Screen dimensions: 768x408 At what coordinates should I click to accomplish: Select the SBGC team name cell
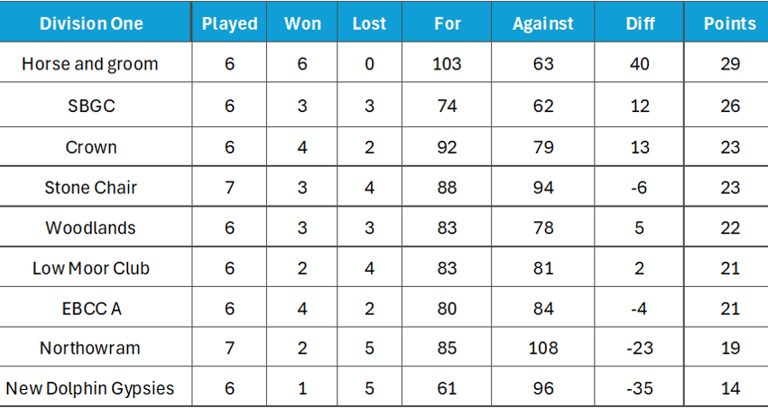coord(91,106)
